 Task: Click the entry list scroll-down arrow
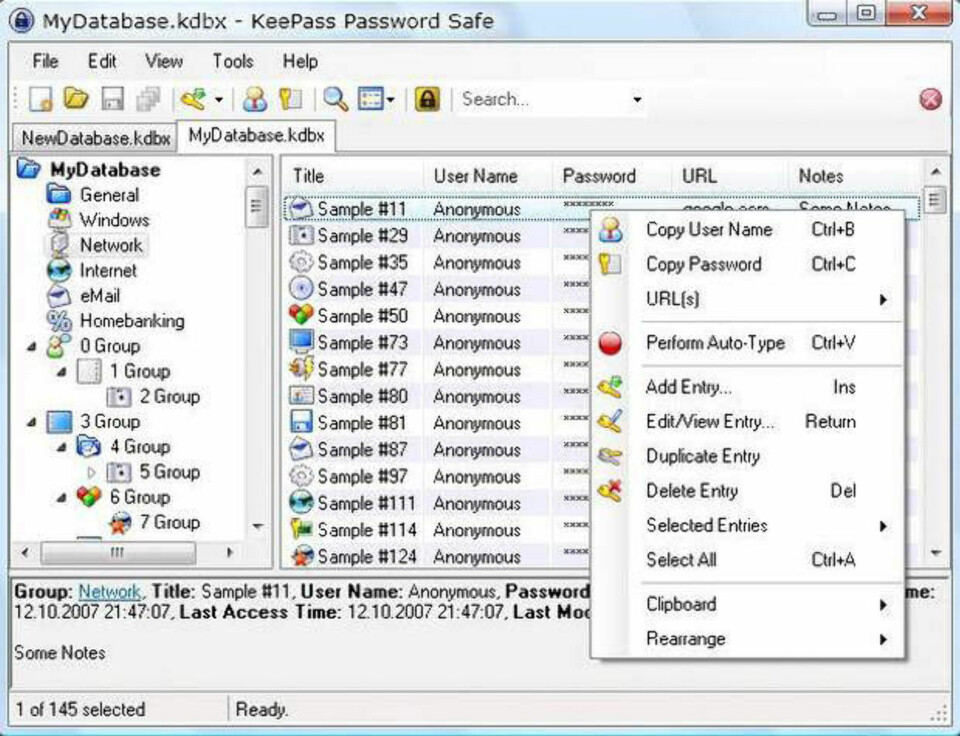click(x=936, y=553)
